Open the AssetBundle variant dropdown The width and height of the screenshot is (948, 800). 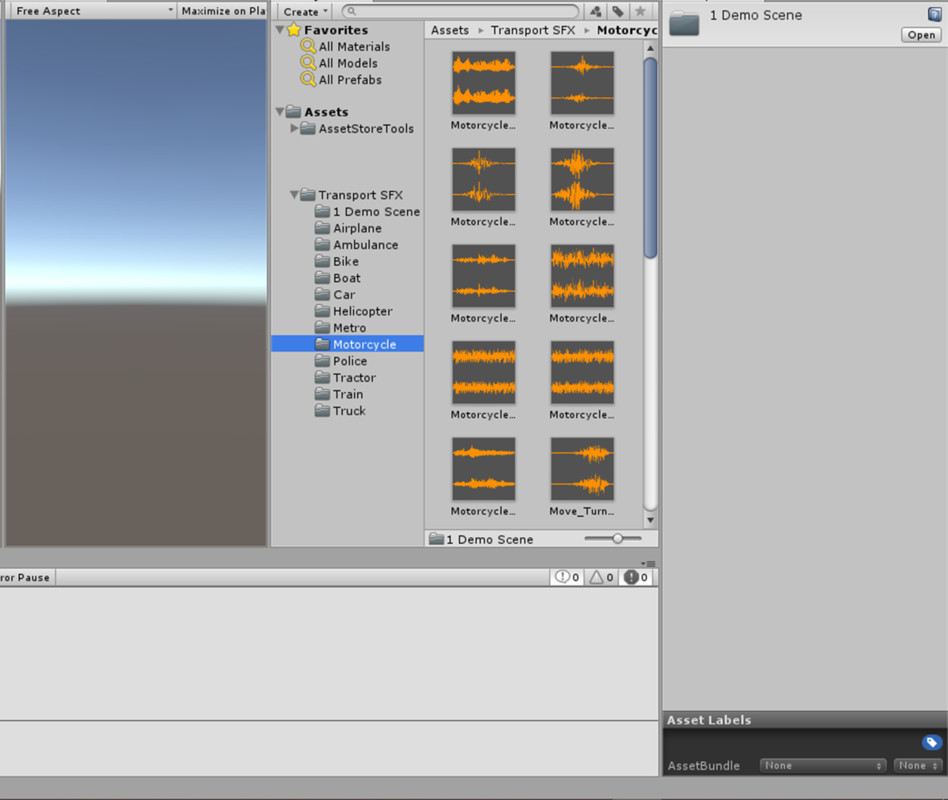tap(918, 766)
